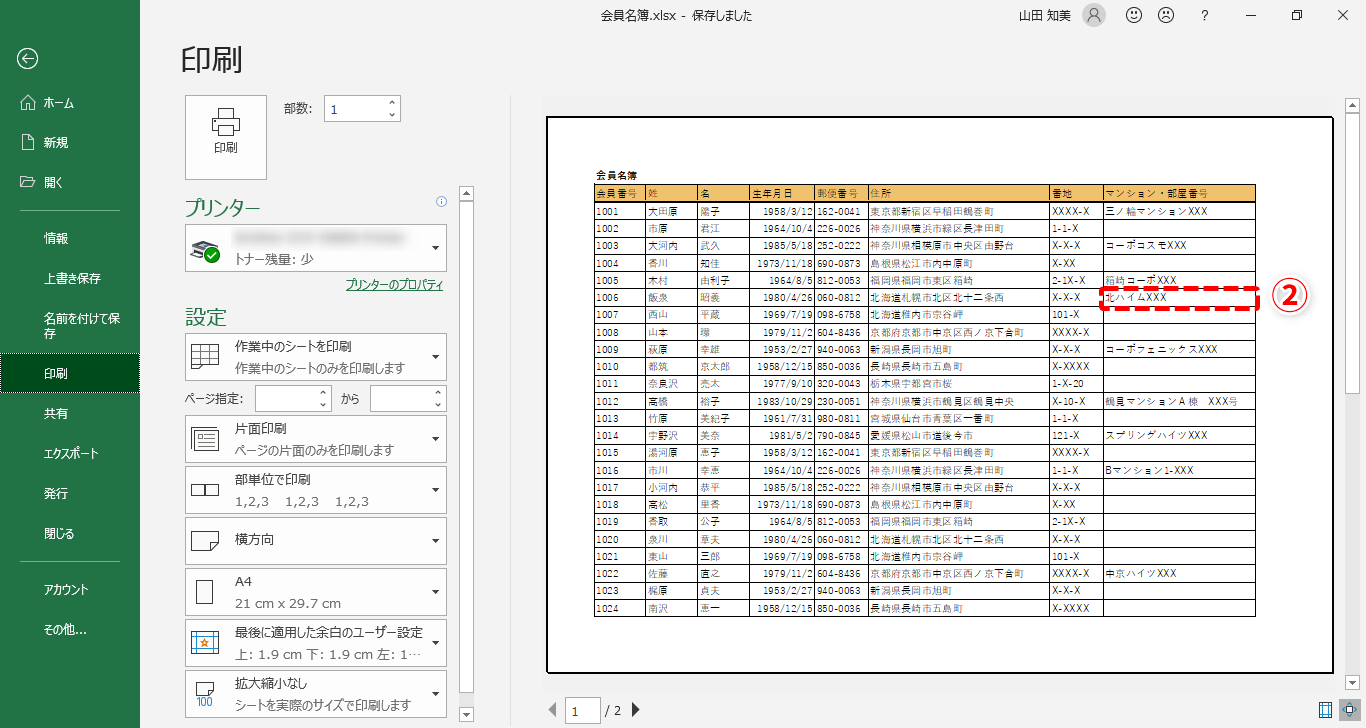1366x728 pixels.
Task: Open the 片面印刷 dropdown
Action: click(316, 439)
